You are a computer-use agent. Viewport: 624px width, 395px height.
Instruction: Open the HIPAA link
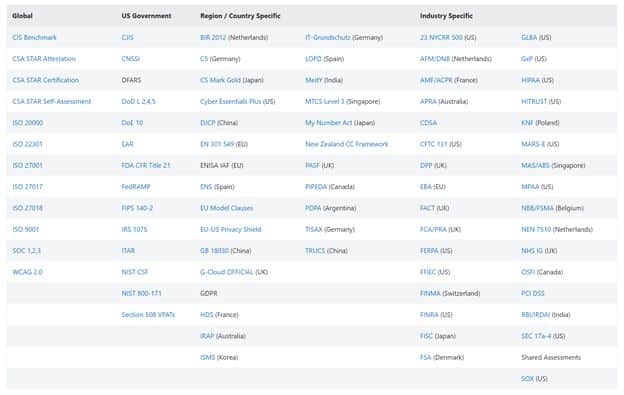point(530,80)
